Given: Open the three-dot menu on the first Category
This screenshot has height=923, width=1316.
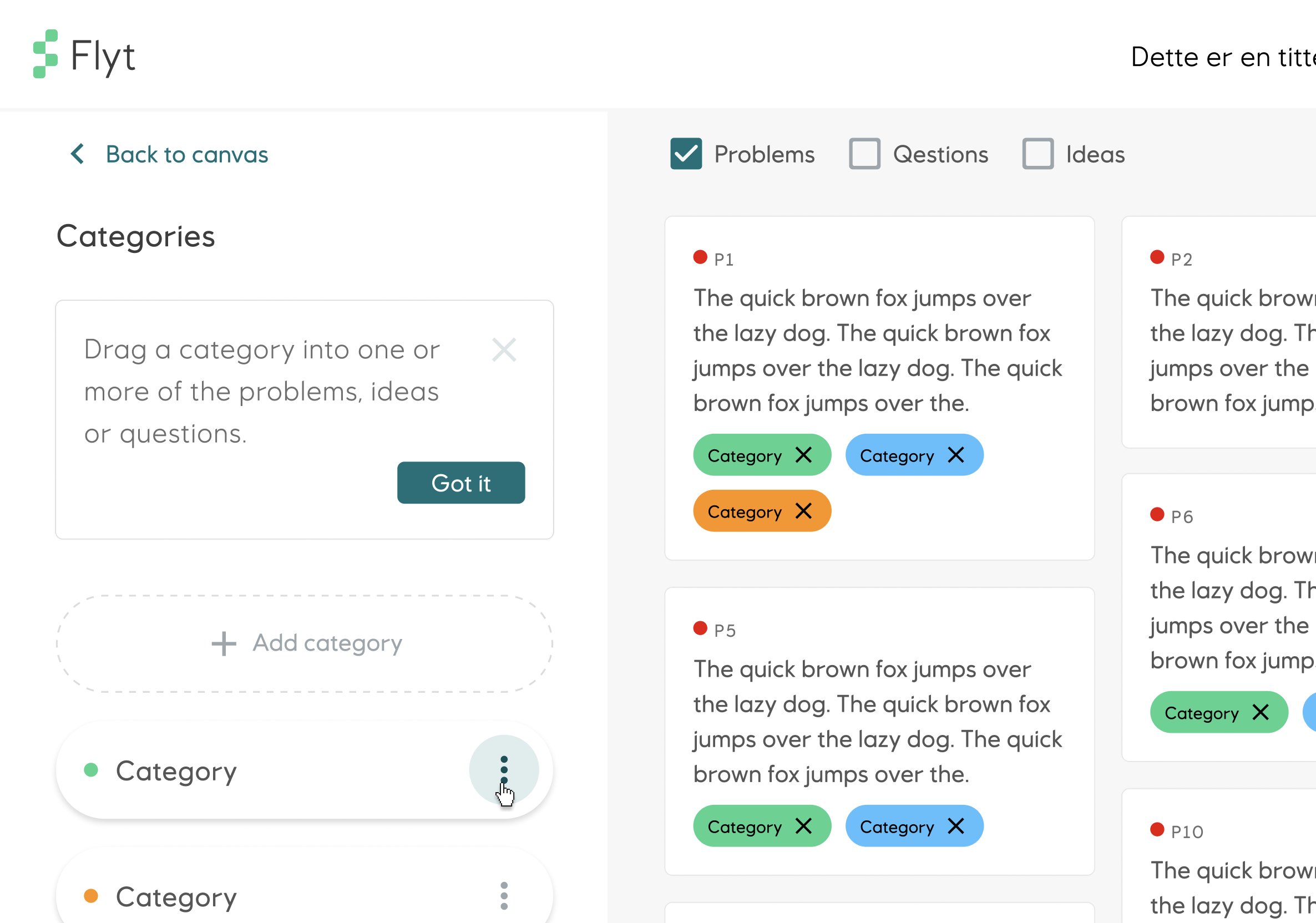Looking at the screenshot, I should [x=504, y=770].
